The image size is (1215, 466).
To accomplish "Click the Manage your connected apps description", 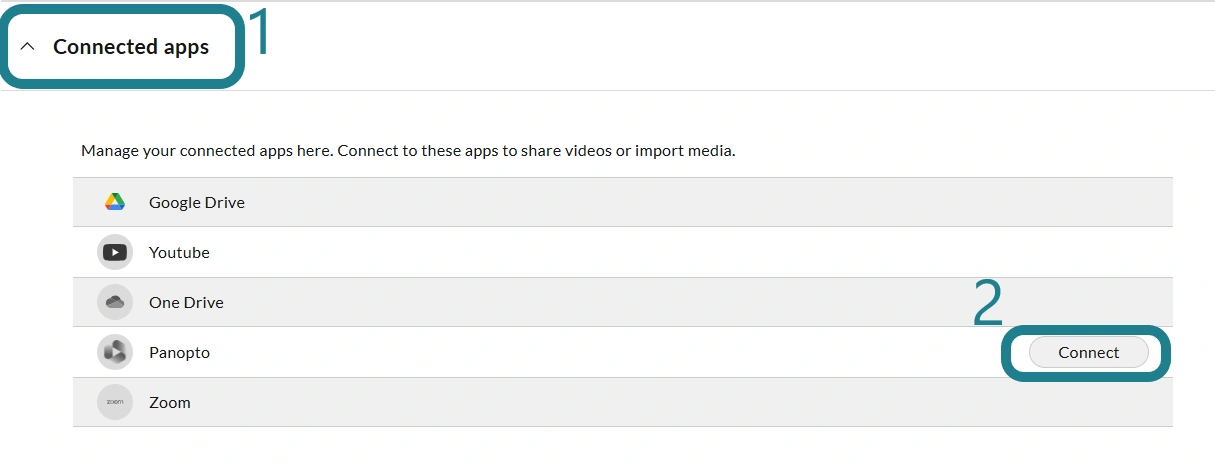I will pyautogui.click(x=408, y=152).
